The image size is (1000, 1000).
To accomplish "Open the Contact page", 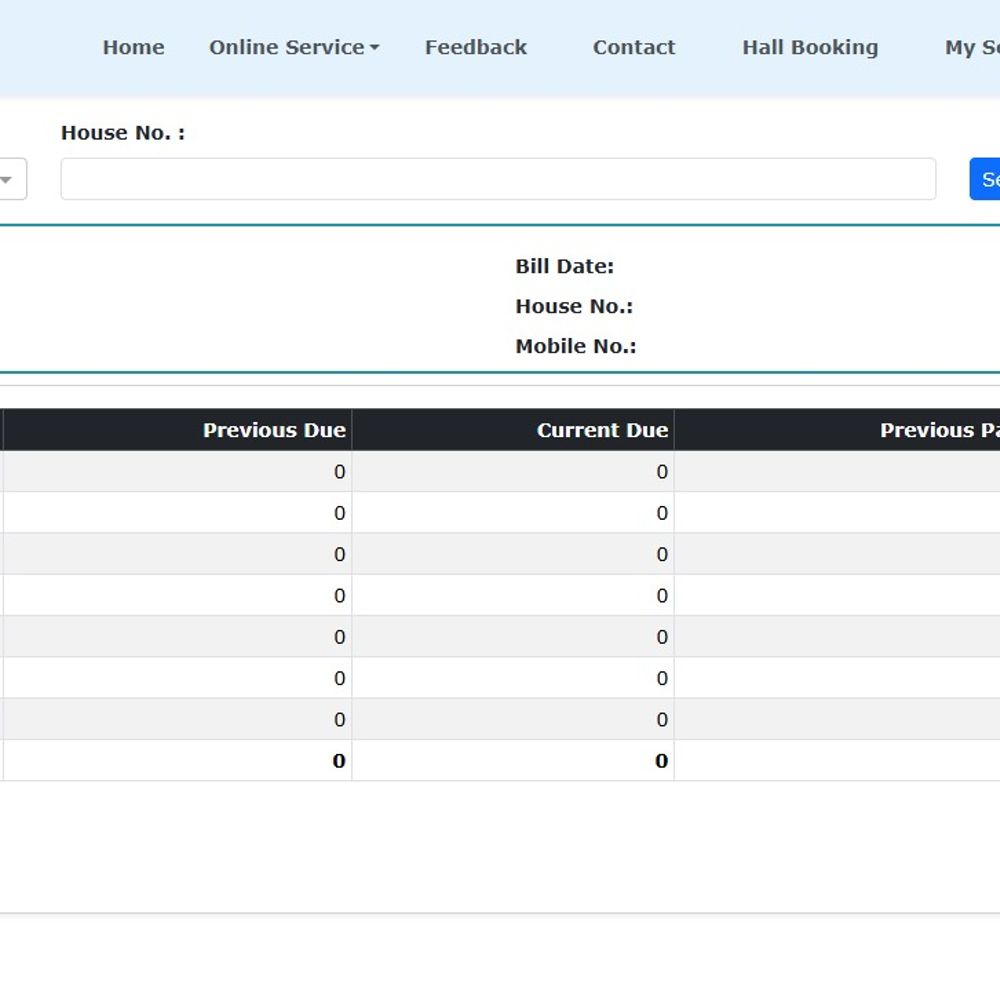I will [634, 47].
